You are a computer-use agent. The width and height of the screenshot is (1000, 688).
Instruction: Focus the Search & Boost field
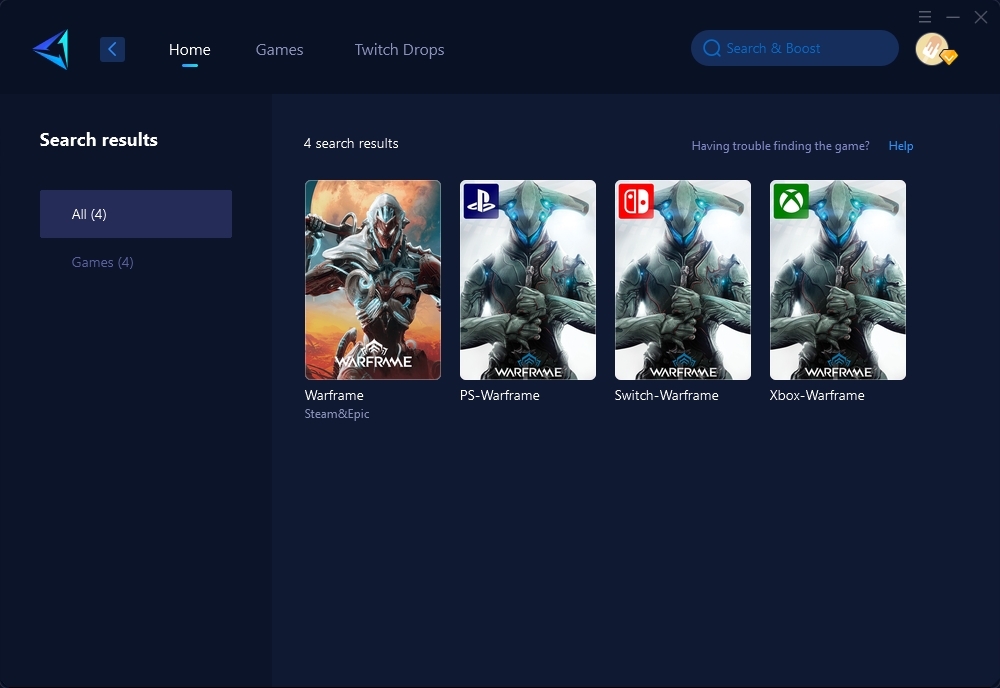tap(795, 48)
